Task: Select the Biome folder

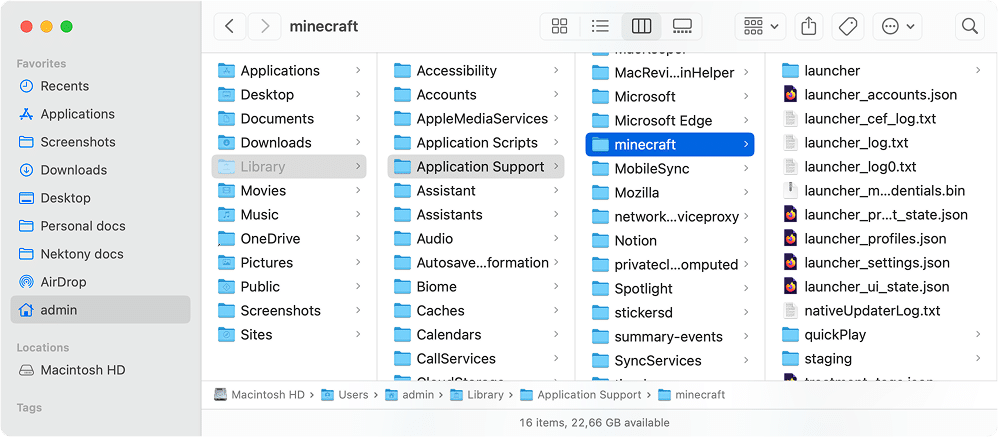Action: click(x=476, y=287)
